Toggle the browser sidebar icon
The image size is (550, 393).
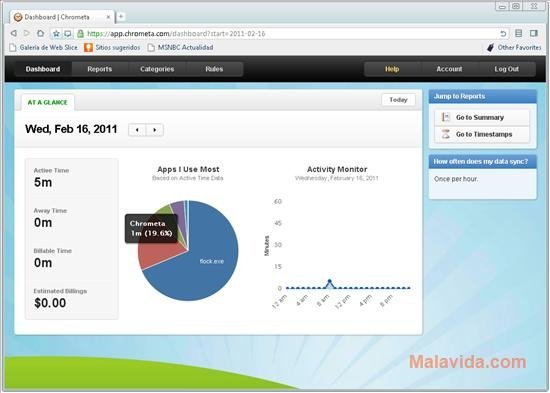534,33
